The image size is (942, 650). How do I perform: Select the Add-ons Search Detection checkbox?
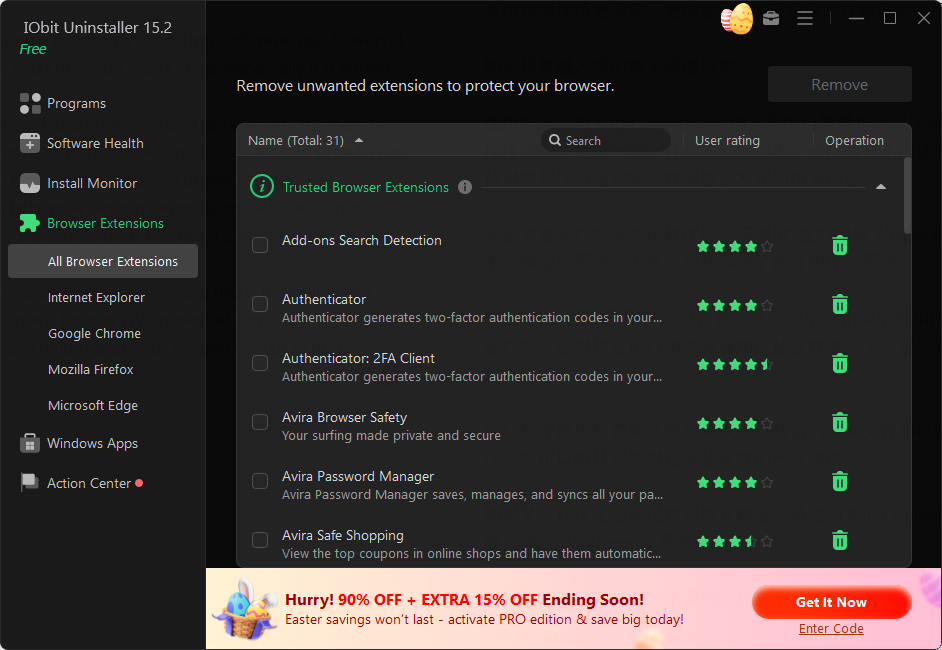[x=260, y=245]
